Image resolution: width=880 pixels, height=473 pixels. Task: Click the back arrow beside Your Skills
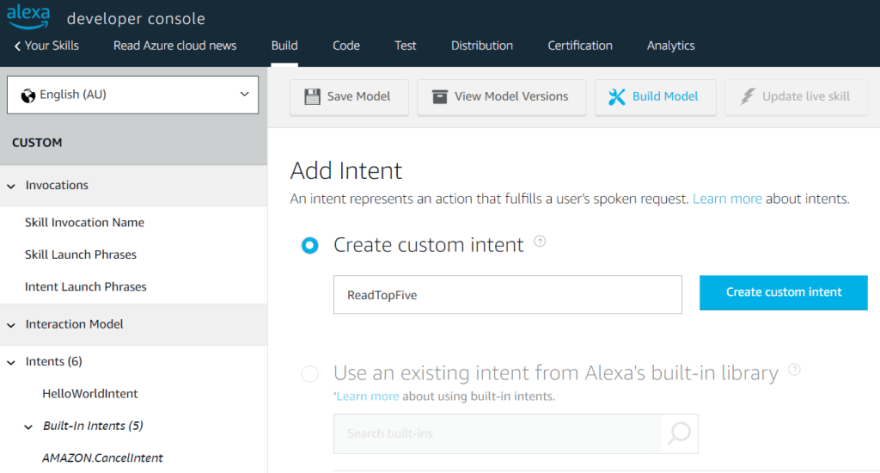coord(17,46)
